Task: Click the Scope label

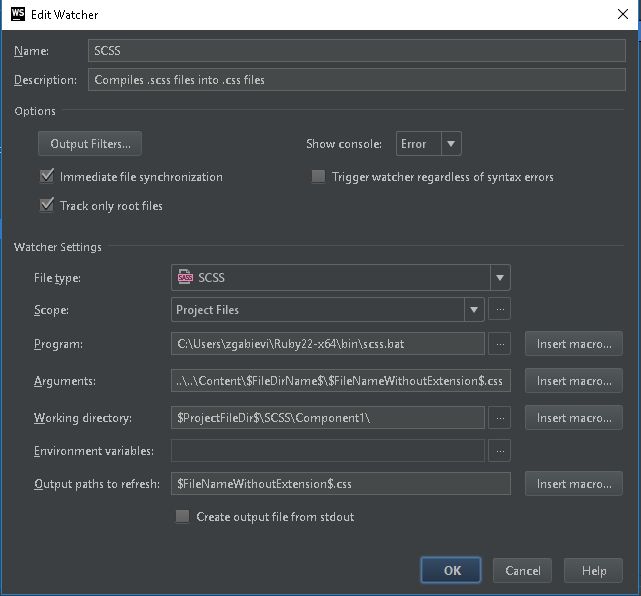Action: pyautogui.click(x=51, y=310)
